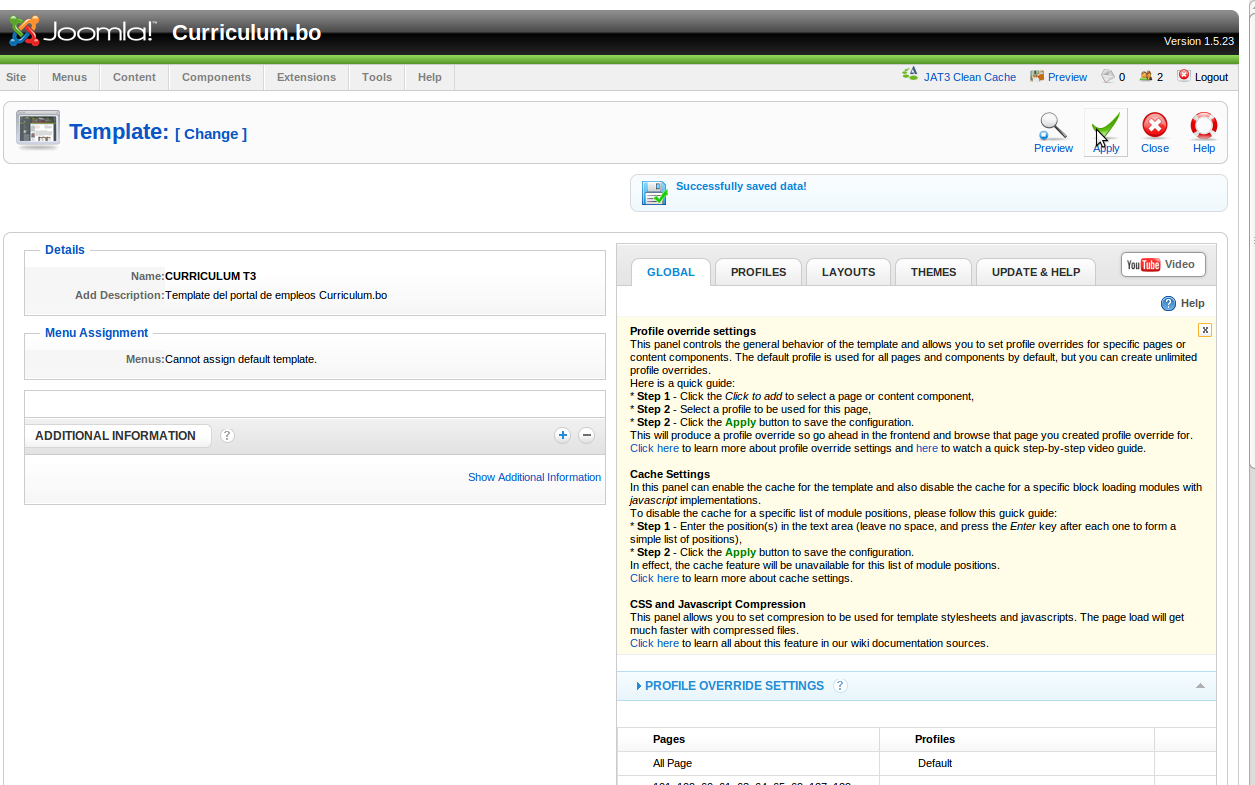This screenshot has height=785, width=1255.
Task: Check logged-in users via icon showing 2
Action: point(1148,76)
